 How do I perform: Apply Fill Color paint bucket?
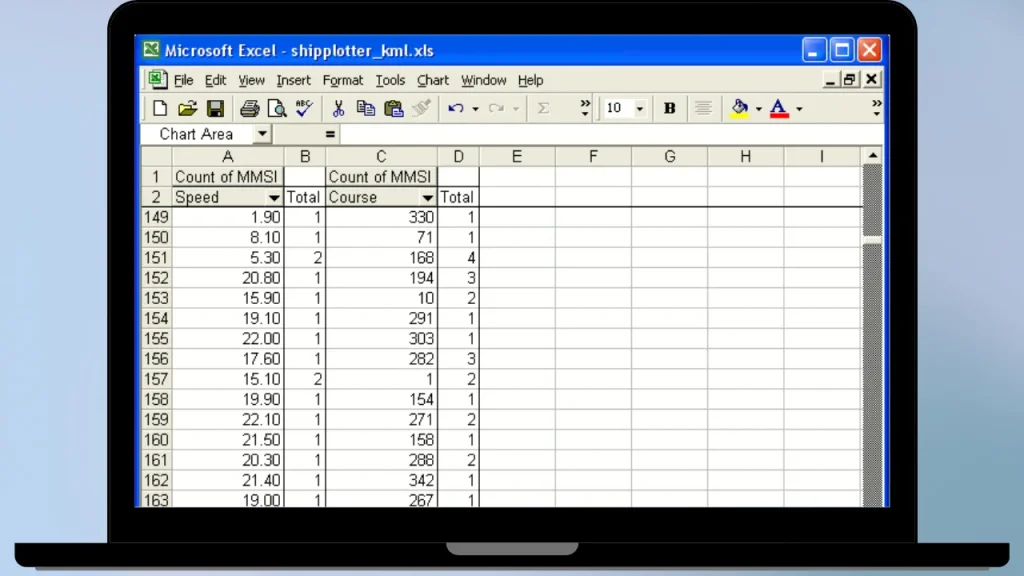[x=739, y=108]
